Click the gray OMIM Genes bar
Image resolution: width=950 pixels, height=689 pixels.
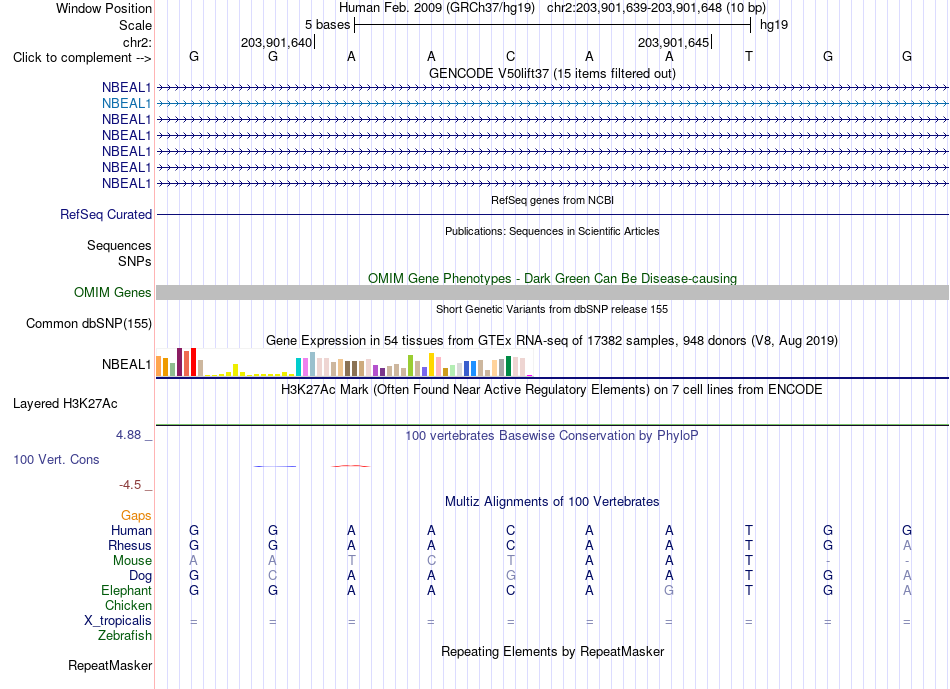click(552, 293)
